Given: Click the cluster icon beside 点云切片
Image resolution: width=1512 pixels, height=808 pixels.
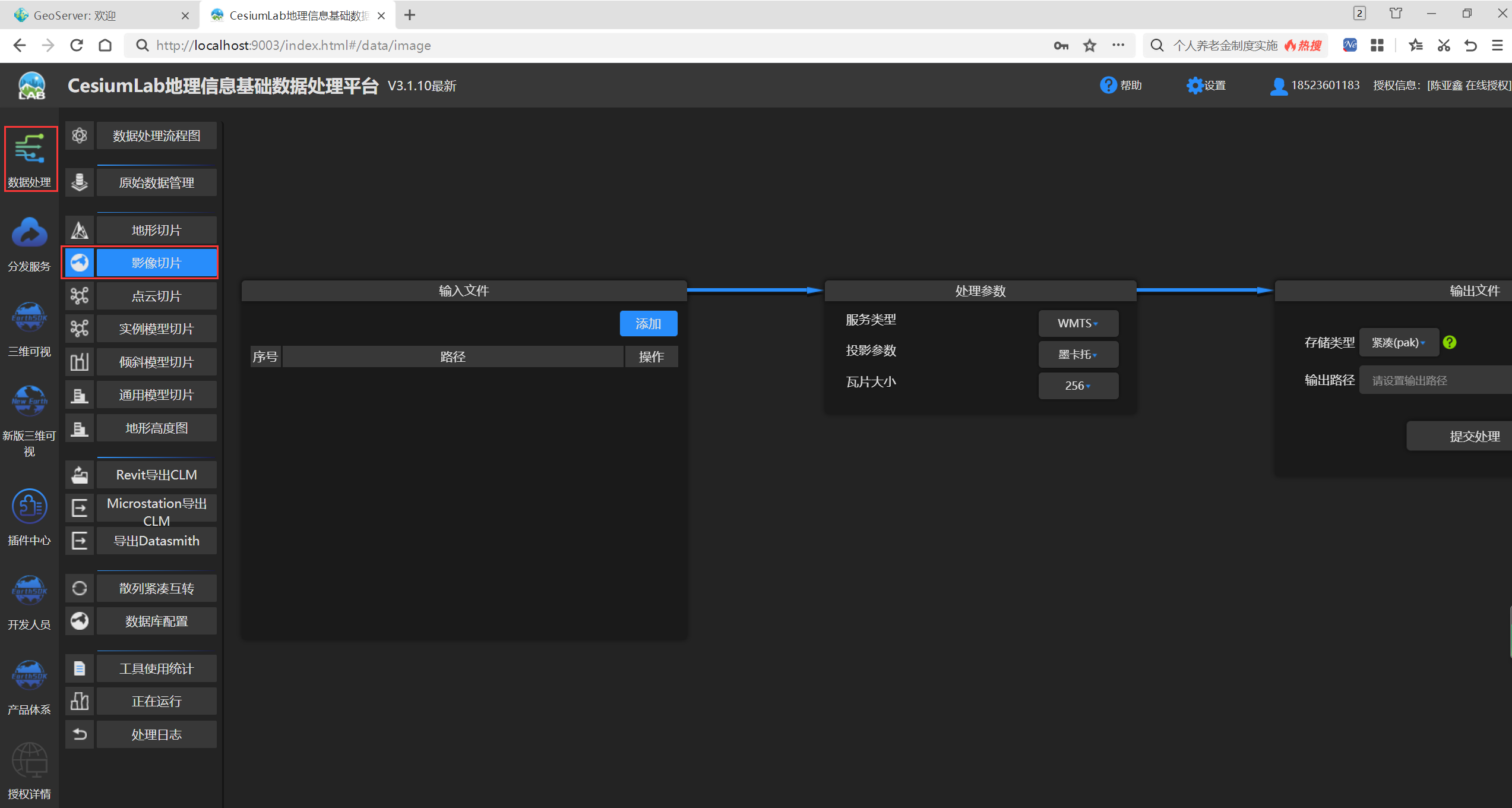Looking at the screenshot, I should coord(80,296).
